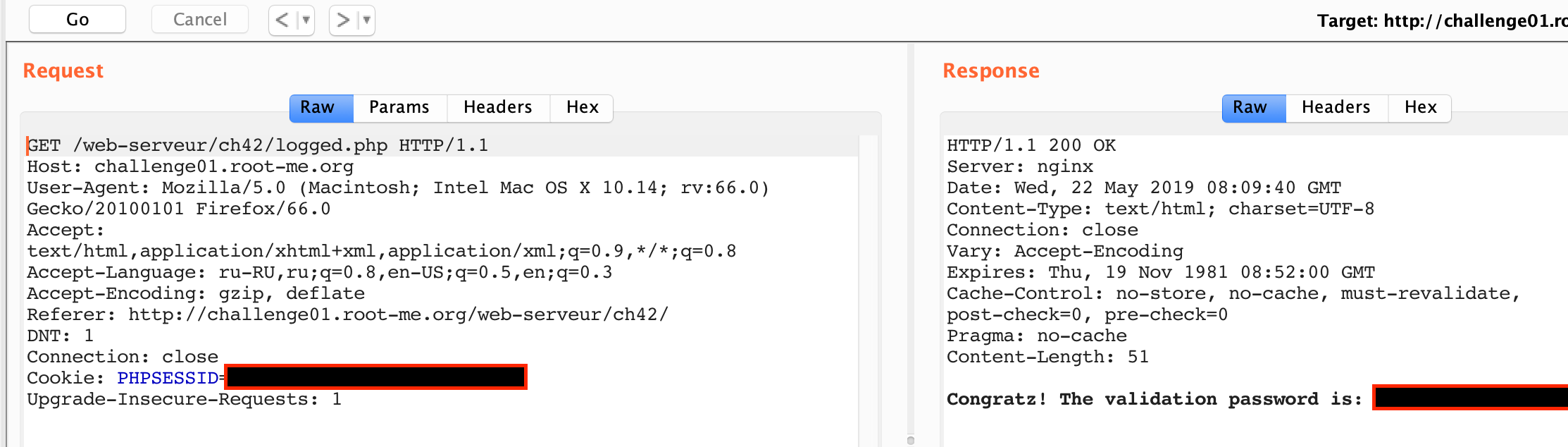Screen dimensions: 1568x447
Task: Select the back navigation arrow
Action: point(281,20)
